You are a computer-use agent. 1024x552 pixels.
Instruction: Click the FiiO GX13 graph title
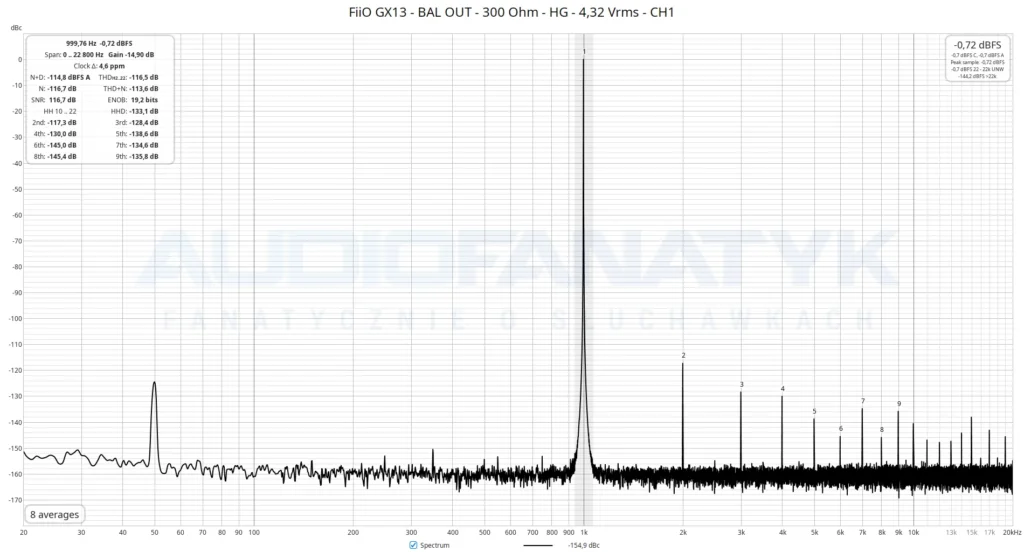(x=511, y=12)
